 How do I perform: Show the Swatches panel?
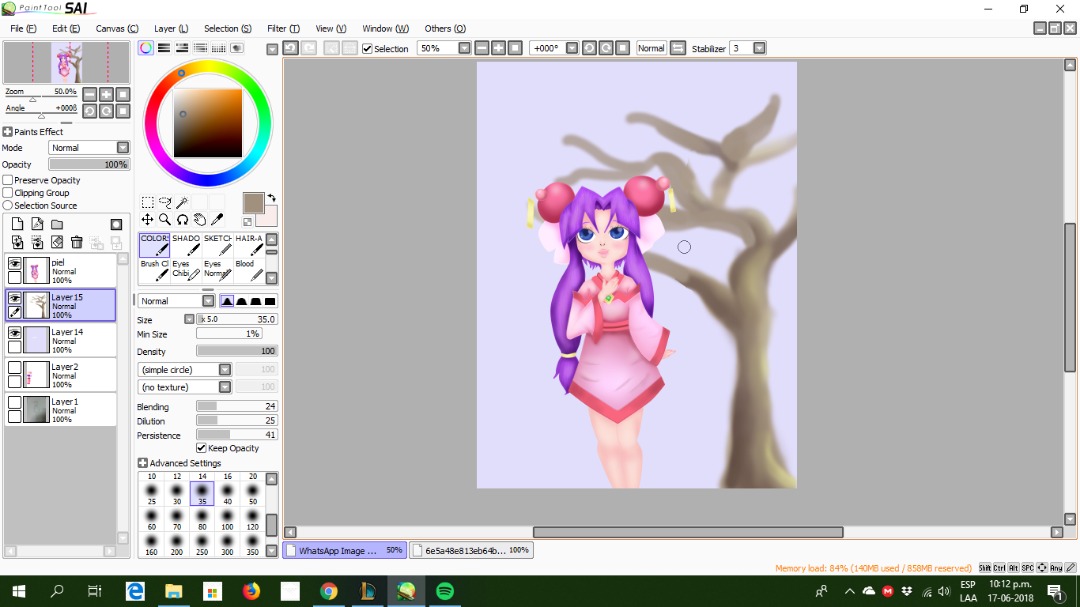218,48
